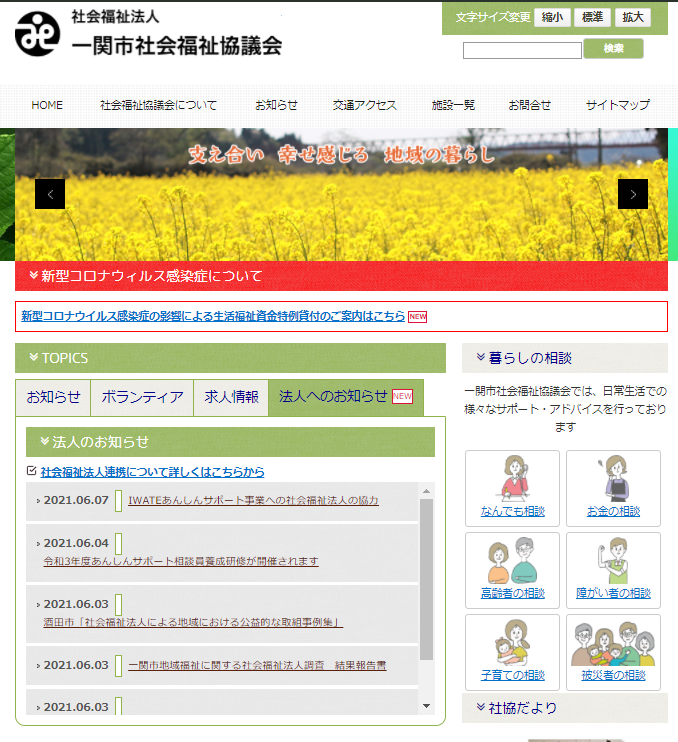The height and width of the screenshot is (742, 678).
Task: Click the 社協だより section header
Action: [565, 708]
